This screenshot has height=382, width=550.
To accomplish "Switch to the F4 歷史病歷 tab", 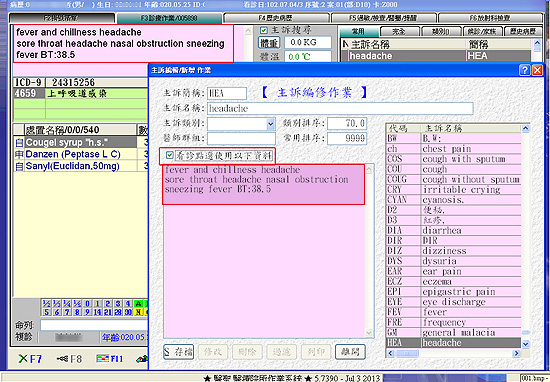I will click(276, 18).
